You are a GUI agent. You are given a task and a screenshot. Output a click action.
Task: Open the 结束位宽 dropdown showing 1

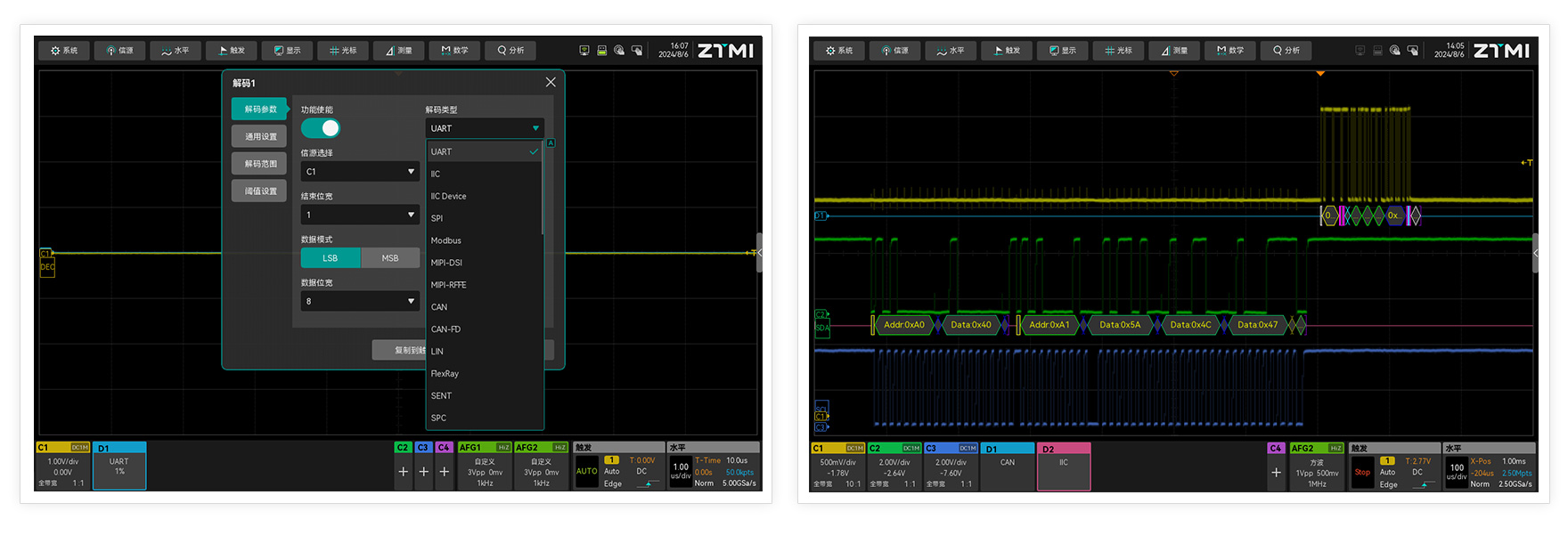pyautogui.click(x=360, y=215)
